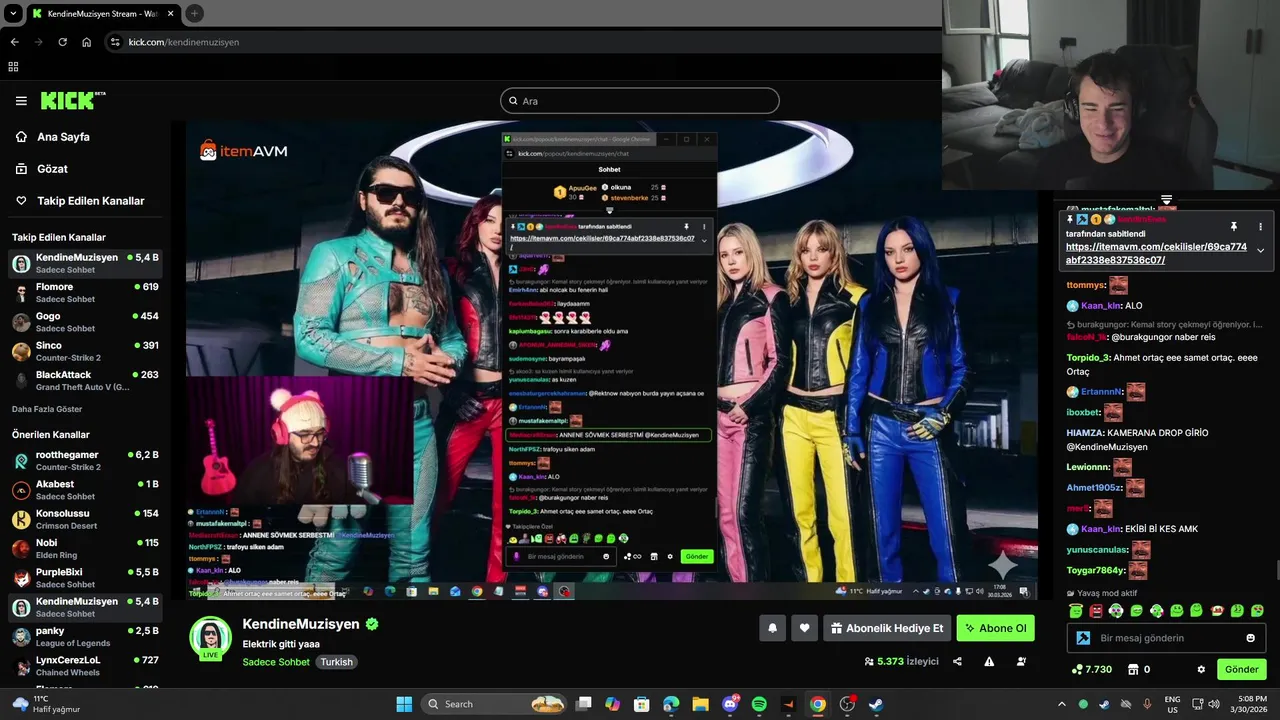Image resolution: width=1280 pixels, height=720 pixels.
Task: Click the Ara search field
Action: click(639, 101)
